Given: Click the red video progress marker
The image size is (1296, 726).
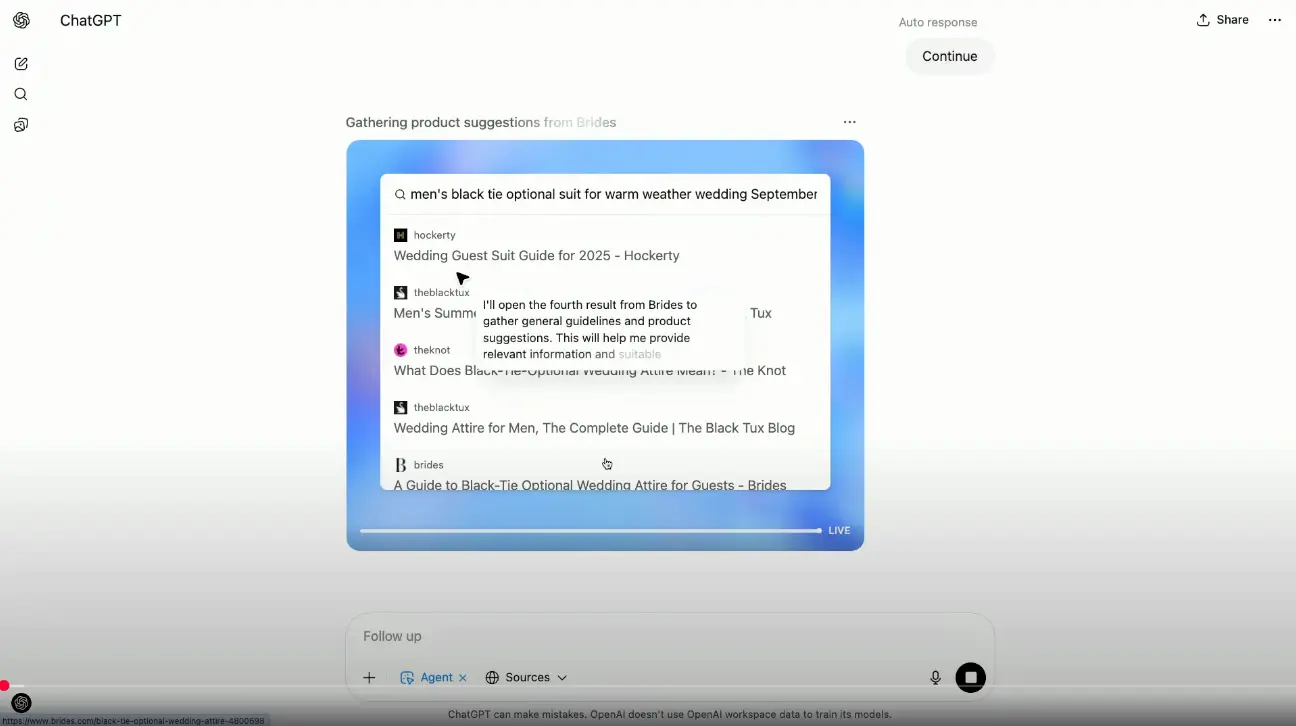Looking at the screenshot, I should point(5,686).
